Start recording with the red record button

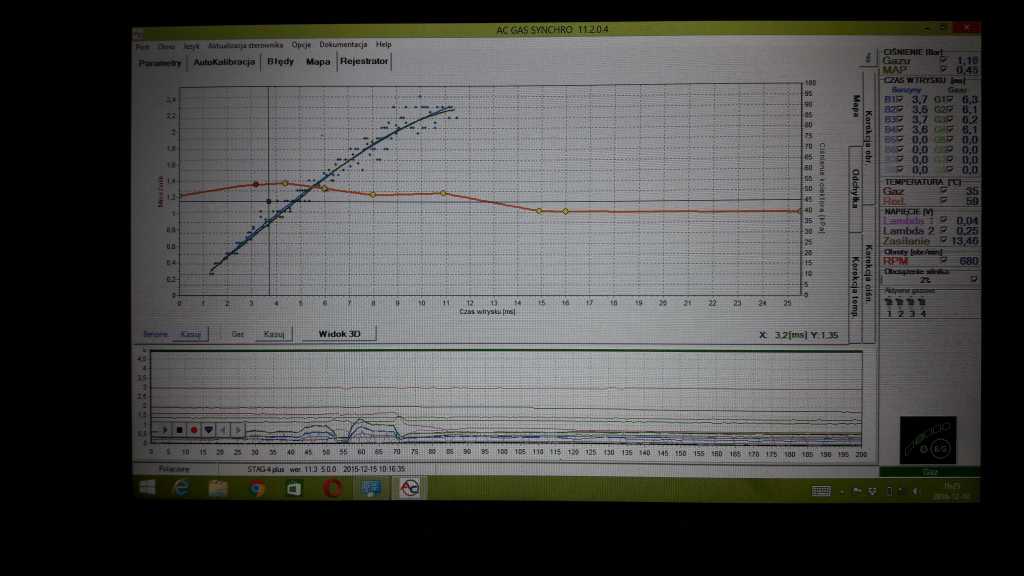193,430
